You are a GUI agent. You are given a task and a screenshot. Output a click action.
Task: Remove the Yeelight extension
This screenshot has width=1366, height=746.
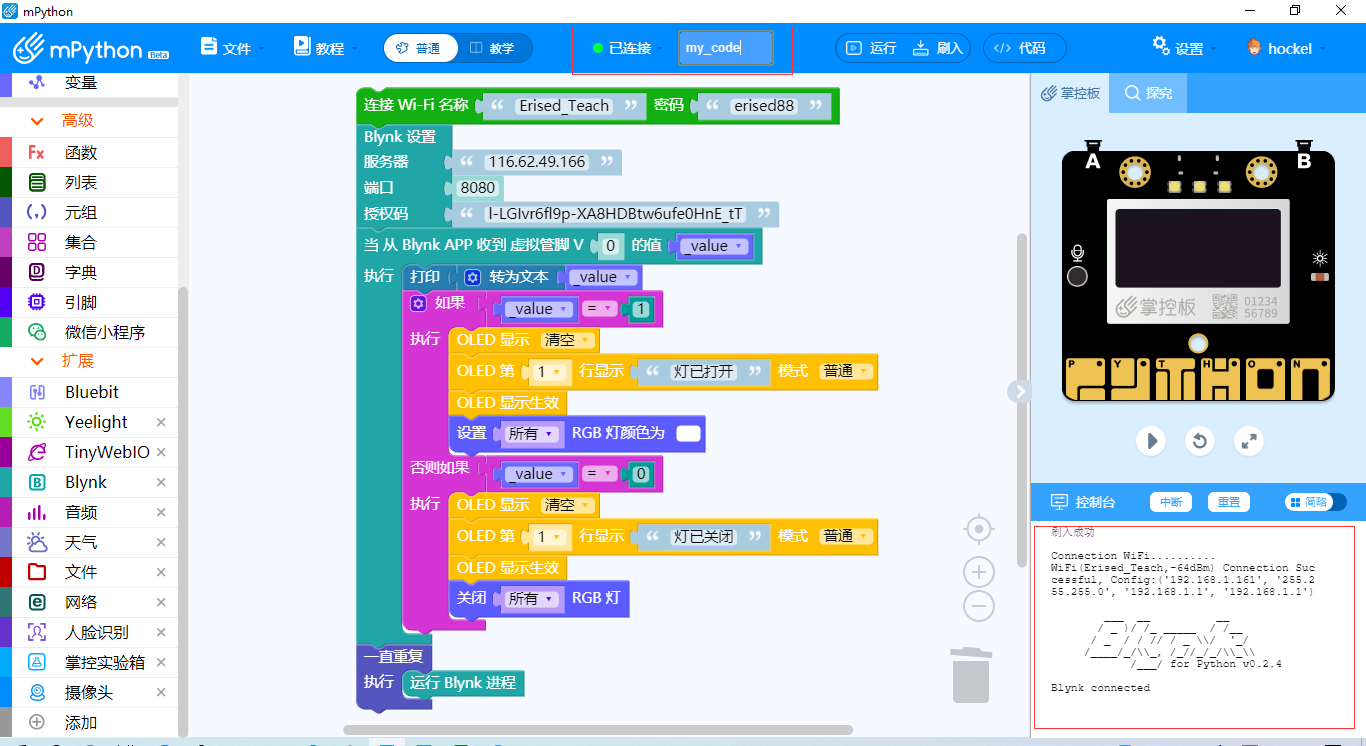pyautogui.click(x=161, y=422)
